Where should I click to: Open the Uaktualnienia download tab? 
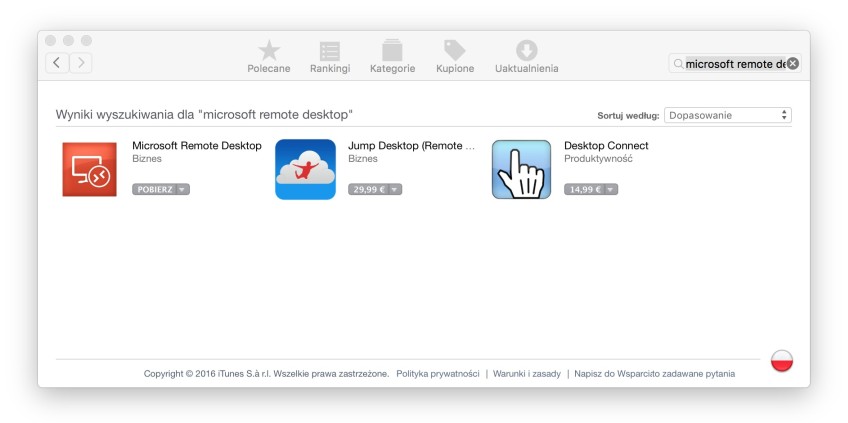pos(526,56)
